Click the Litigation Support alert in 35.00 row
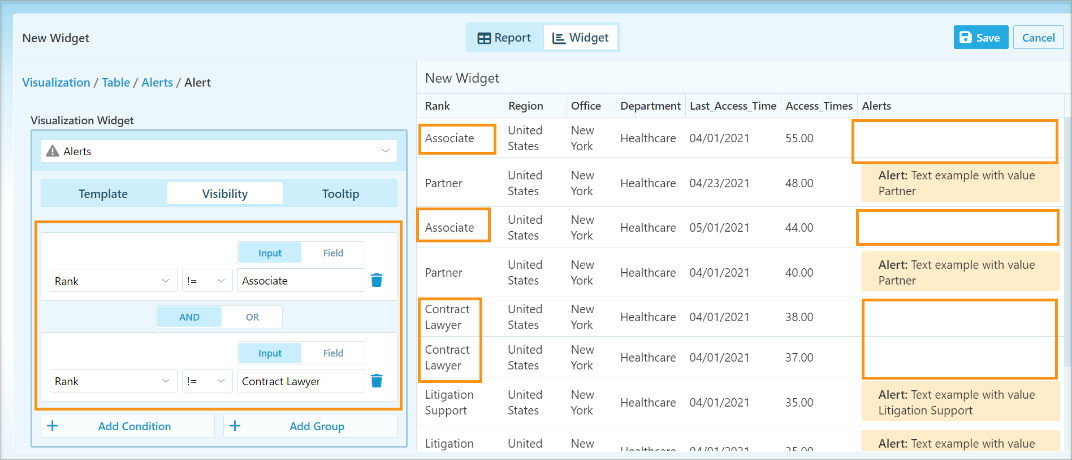This screenshot has width=1072, height=460. (x=959, y=403)
